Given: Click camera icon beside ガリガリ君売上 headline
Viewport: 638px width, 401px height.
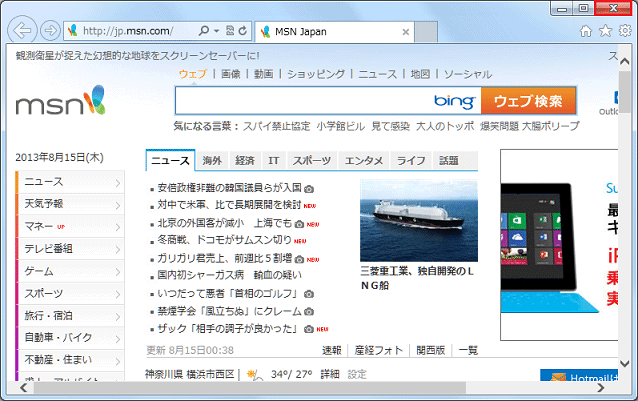Looking at the screenshot, I should pyautogui.click(x=299, y=259).
